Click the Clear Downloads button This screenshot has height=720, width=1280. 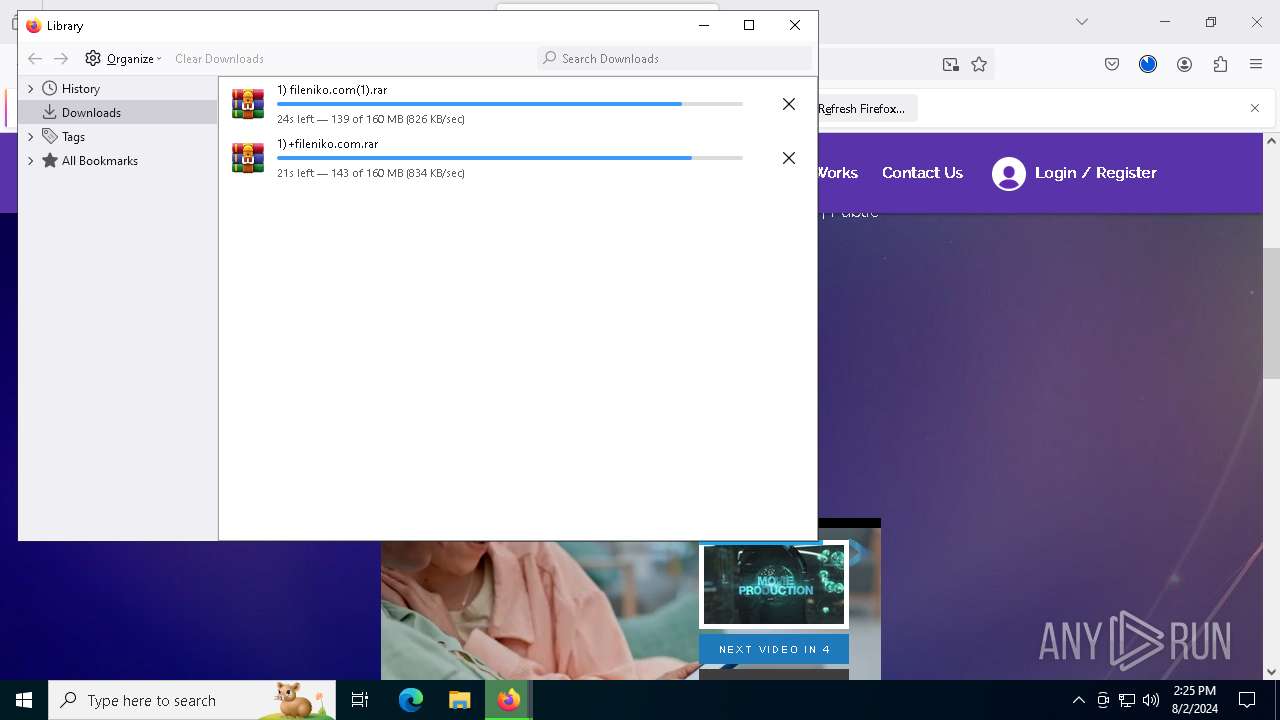pos(219,59)
